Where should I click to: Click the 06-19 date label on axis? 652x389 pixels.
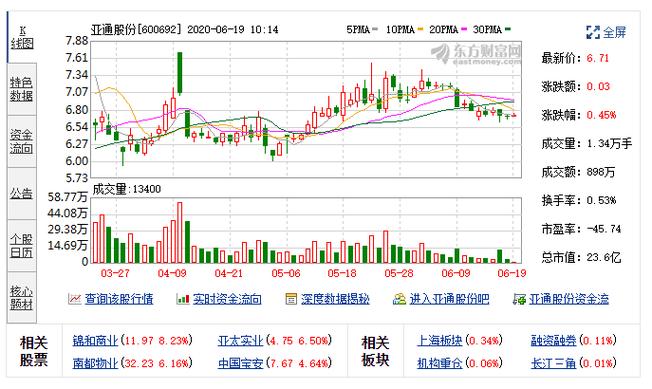[x=512, y=273]
